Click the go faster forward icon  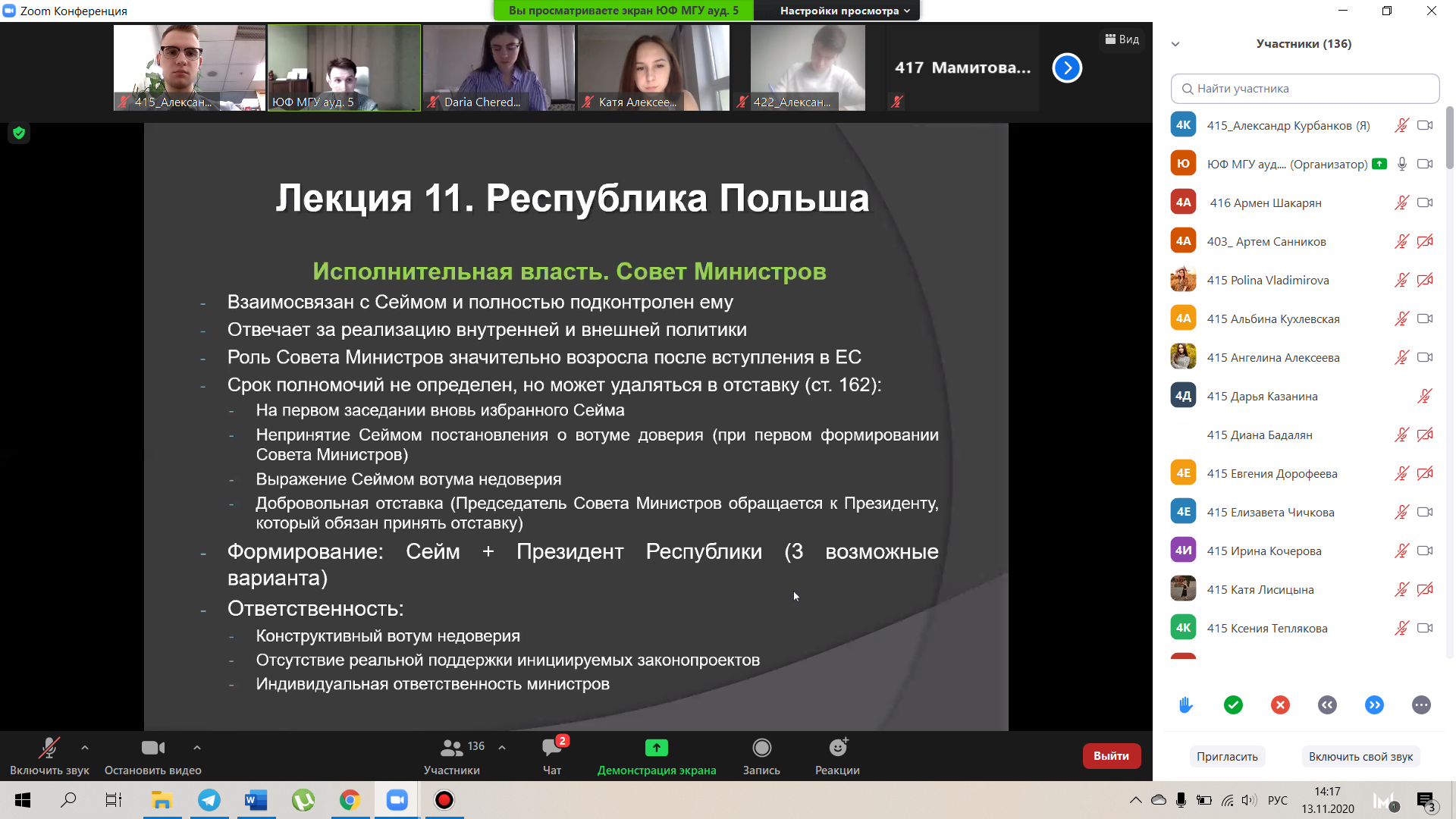[x=1374, y=705]
